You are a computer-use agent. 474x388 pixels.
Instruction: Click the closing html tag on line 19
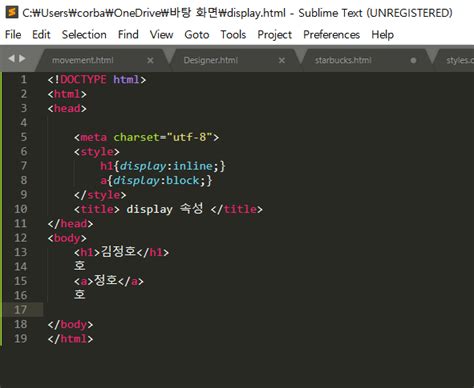(70, 339)
